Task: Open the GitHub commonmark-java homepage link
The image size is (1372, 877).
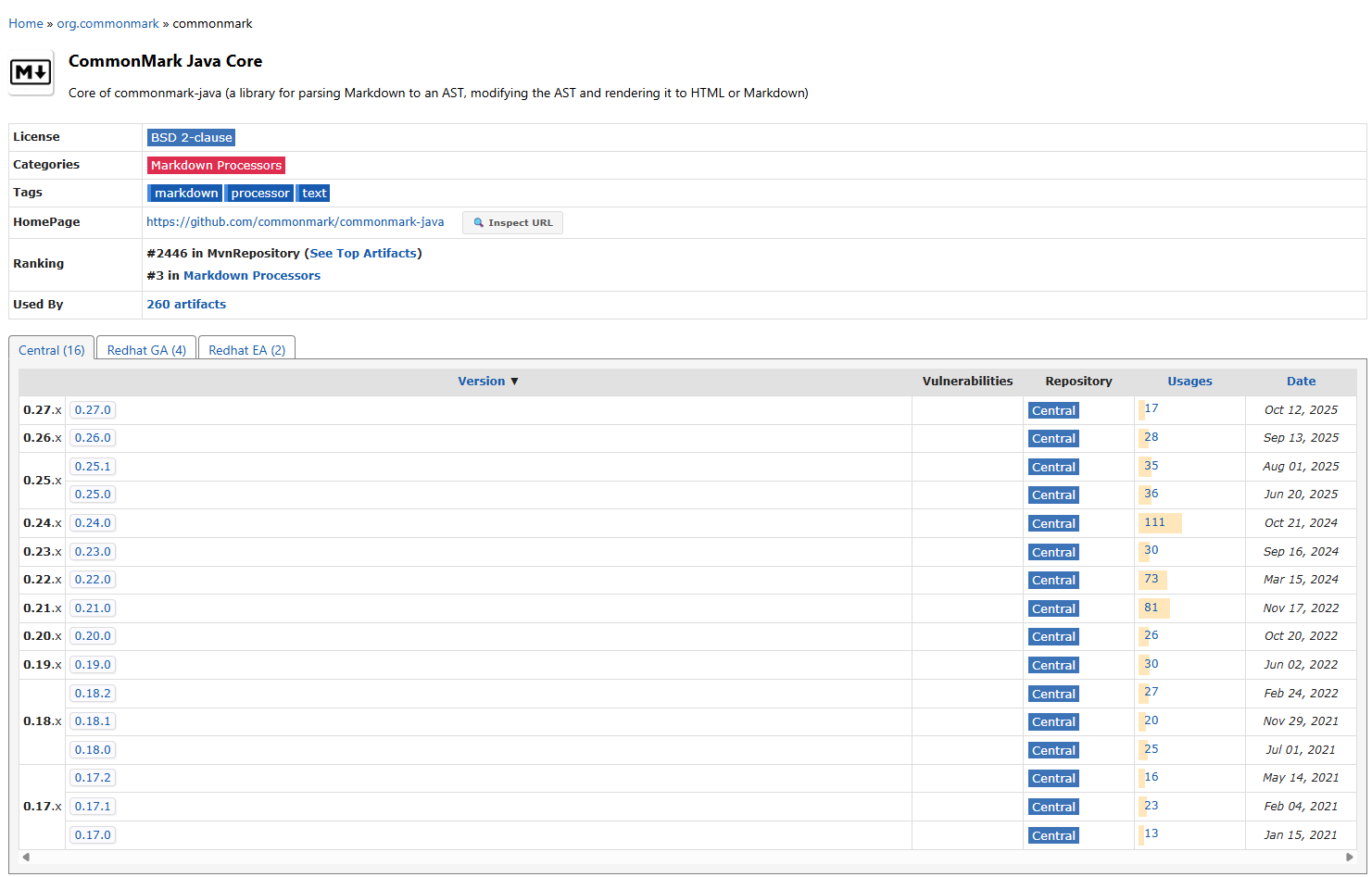Action: tap(295, 221)
